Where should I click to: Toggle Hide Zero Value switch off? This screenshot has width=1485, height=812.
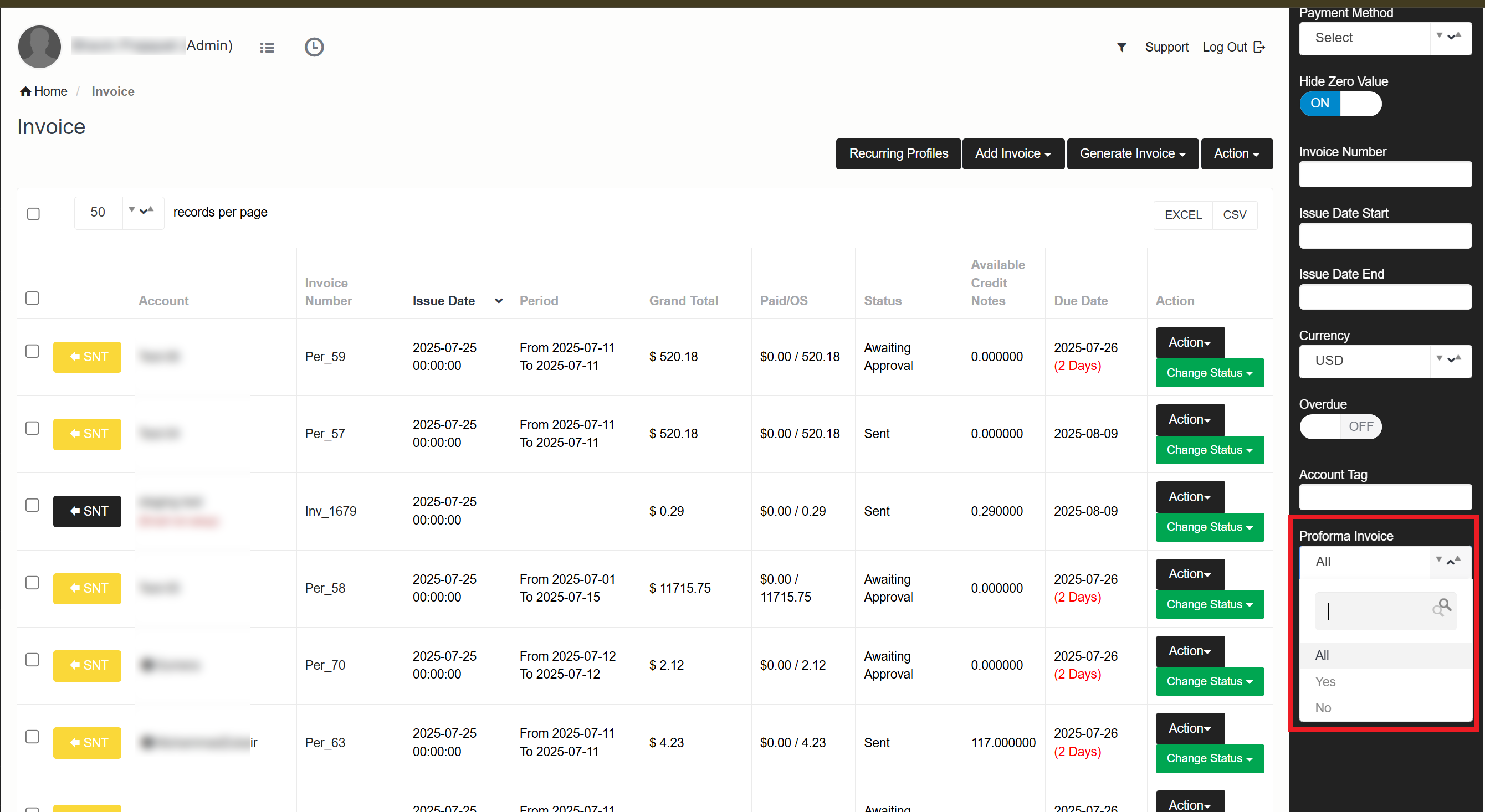pyautogui.click(x=1340, y=104)
